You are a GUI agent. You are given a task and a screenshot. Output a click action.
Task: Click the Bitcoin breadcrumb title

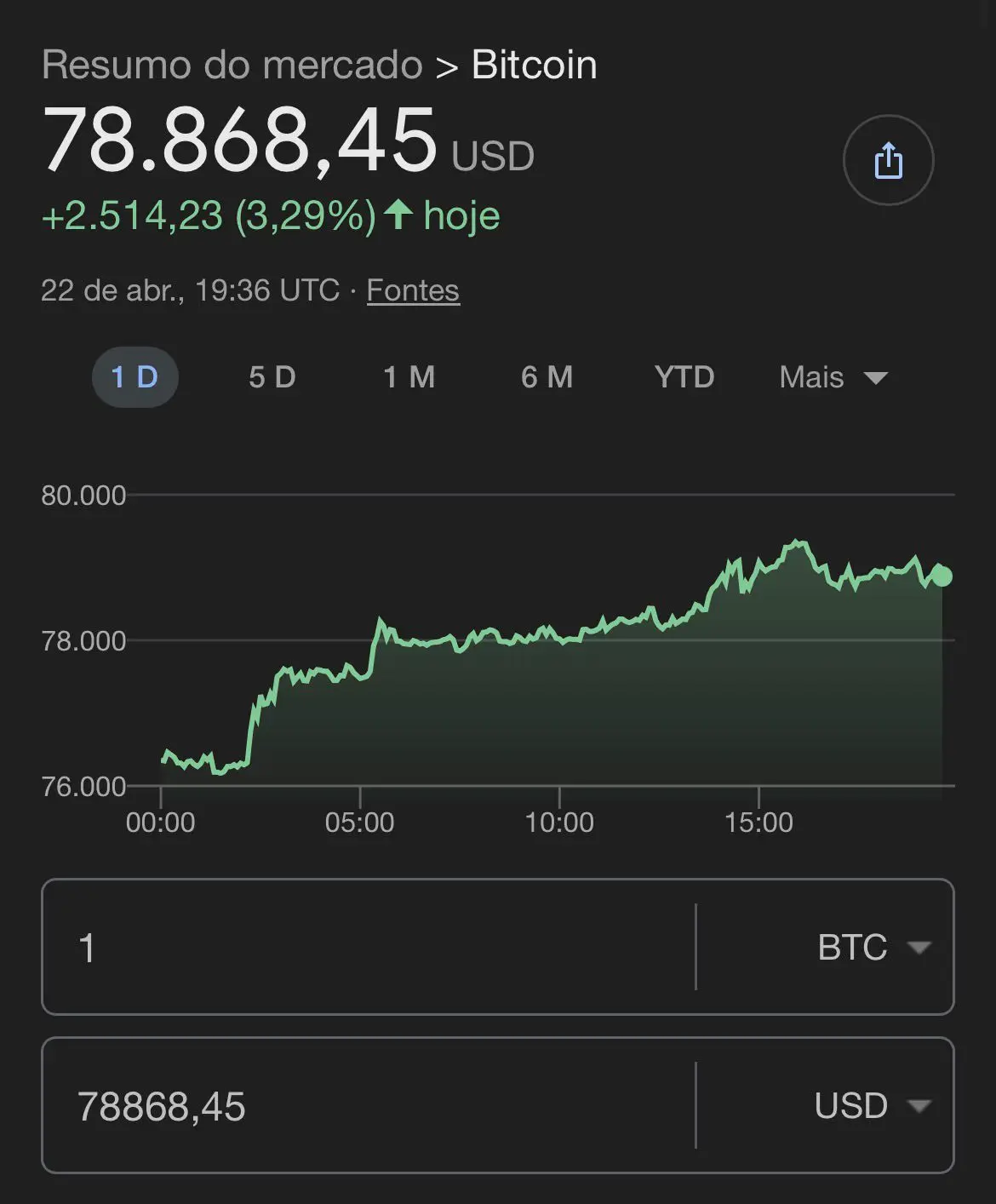tap(534, 65)
